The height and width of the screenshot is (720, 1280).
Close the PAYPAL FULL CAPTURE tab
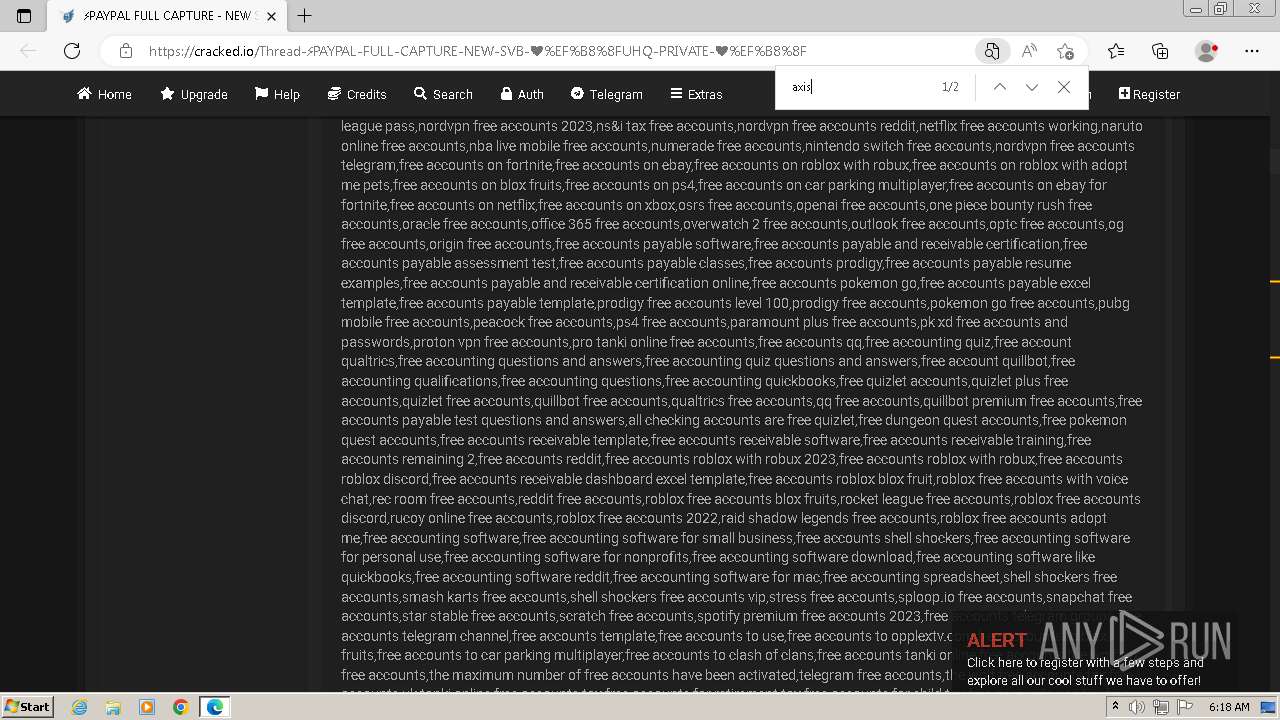click(271, 16)
